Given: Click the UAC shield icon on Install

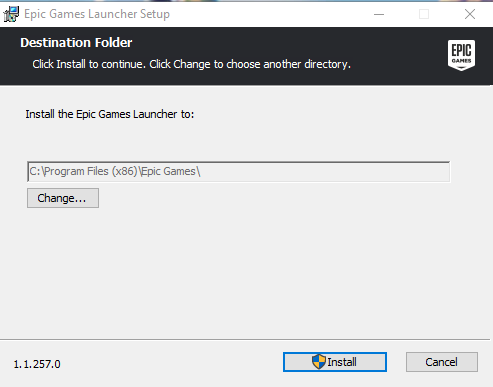Looking at the screenshot, I should tap(319, 362).
